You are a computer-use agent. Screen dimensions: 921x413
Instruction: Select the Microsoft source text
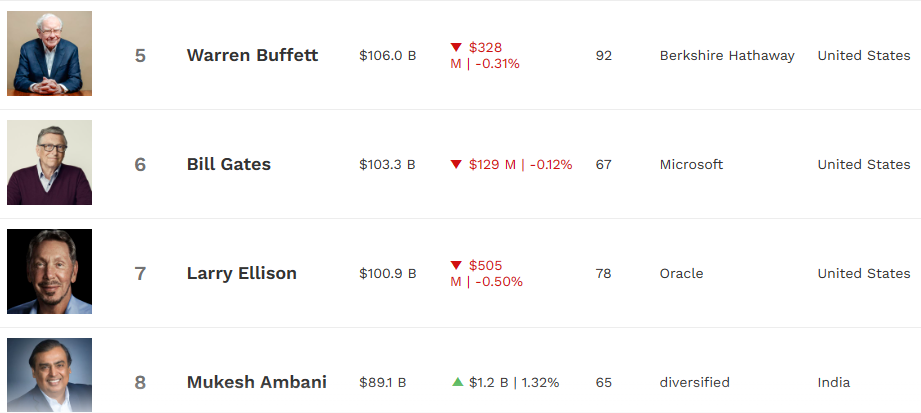[x=691, y=164]
